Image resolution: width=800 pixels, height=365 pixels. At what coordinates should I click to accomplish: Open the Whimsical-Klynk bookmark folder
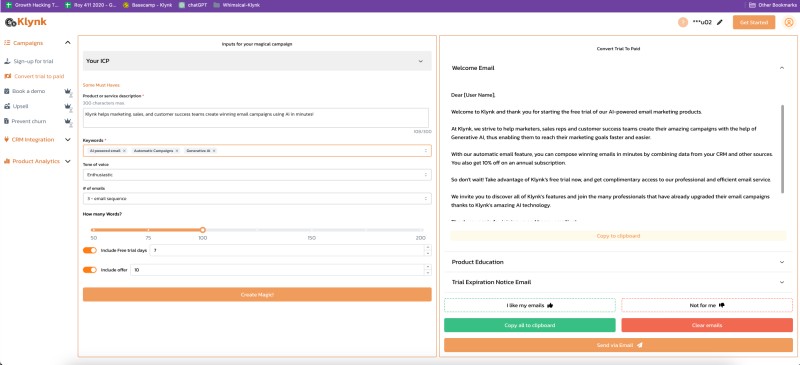click(236, 5)
